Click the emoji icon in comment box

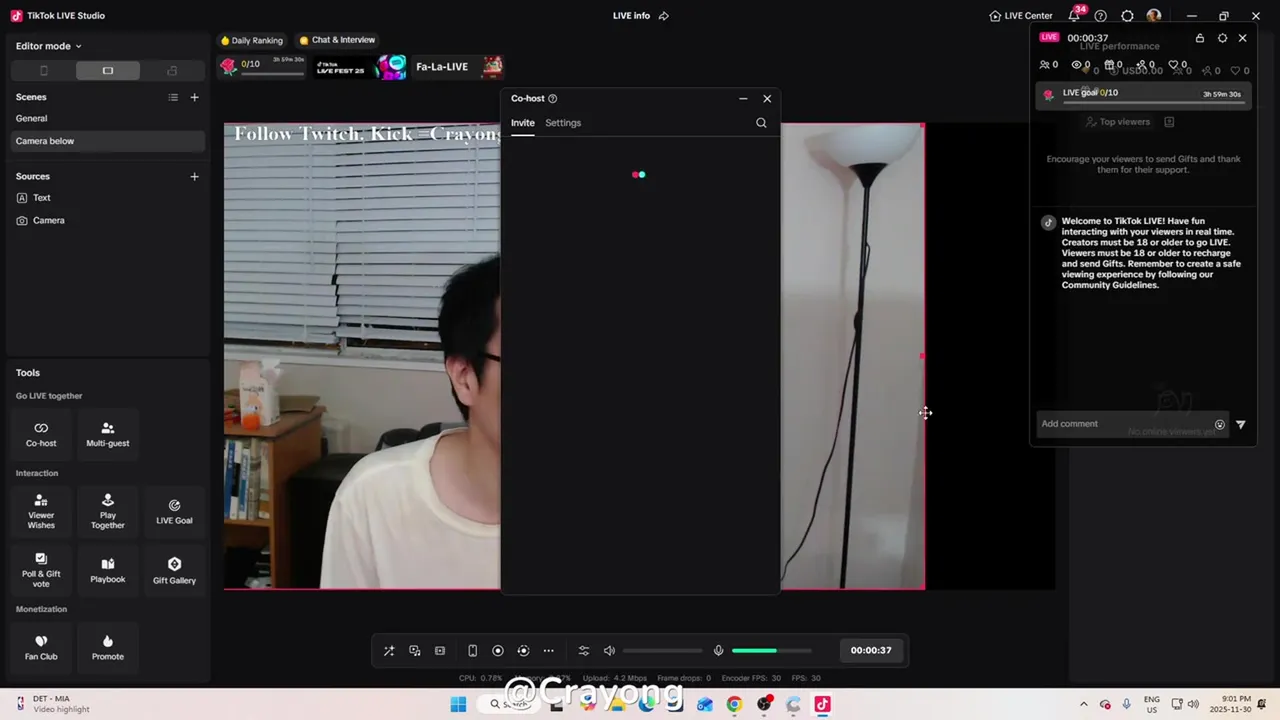1220,425
